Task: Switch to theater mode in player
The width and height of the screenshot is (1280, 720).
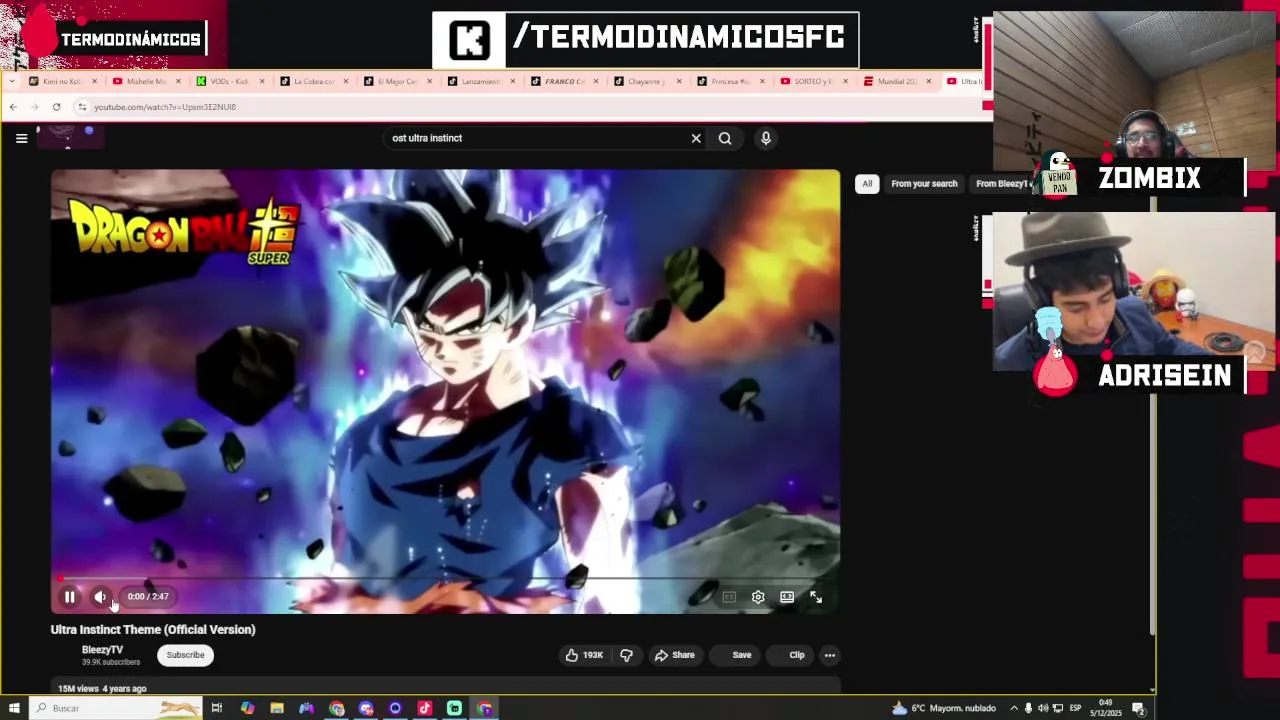Action: tap(787, 597)
